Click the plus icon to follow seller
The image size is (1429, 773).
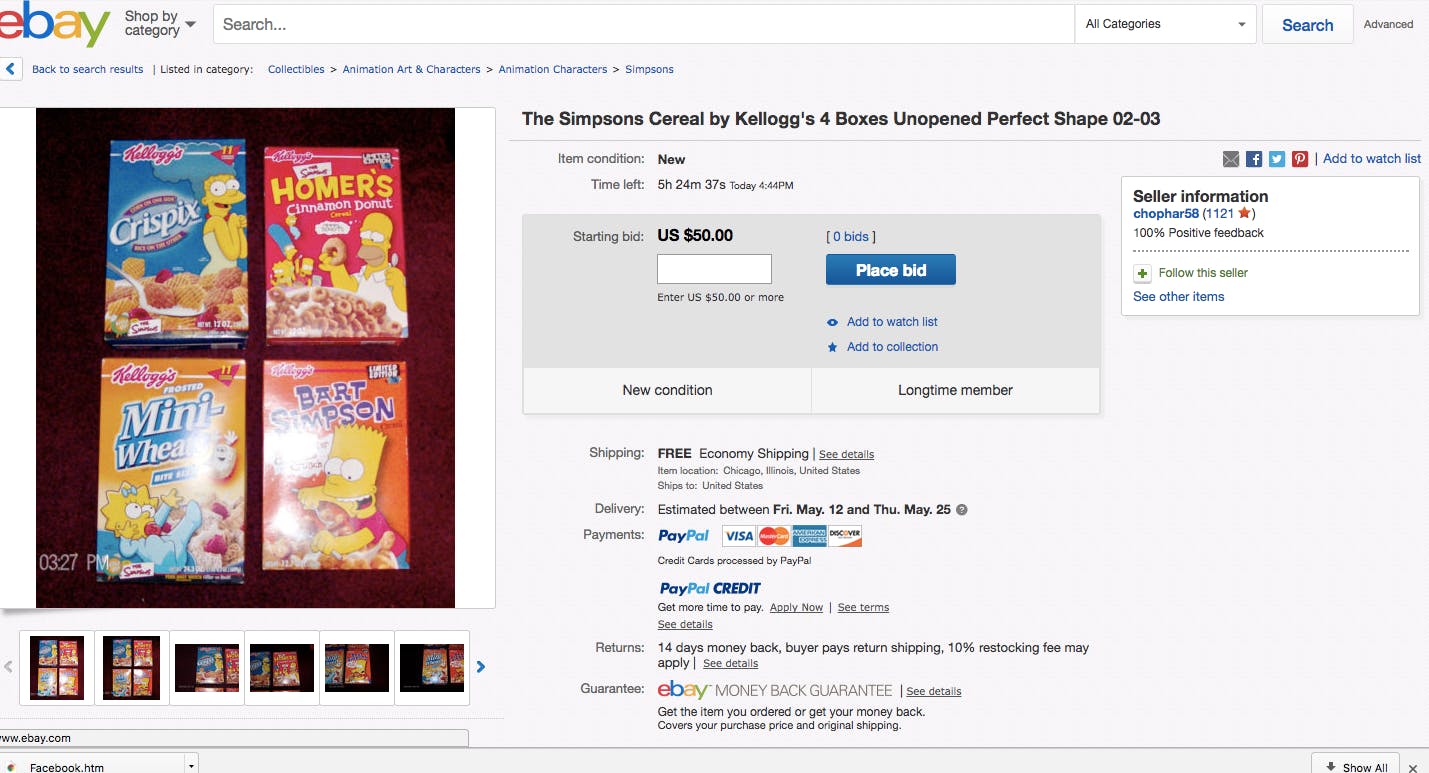[1142, 273]
